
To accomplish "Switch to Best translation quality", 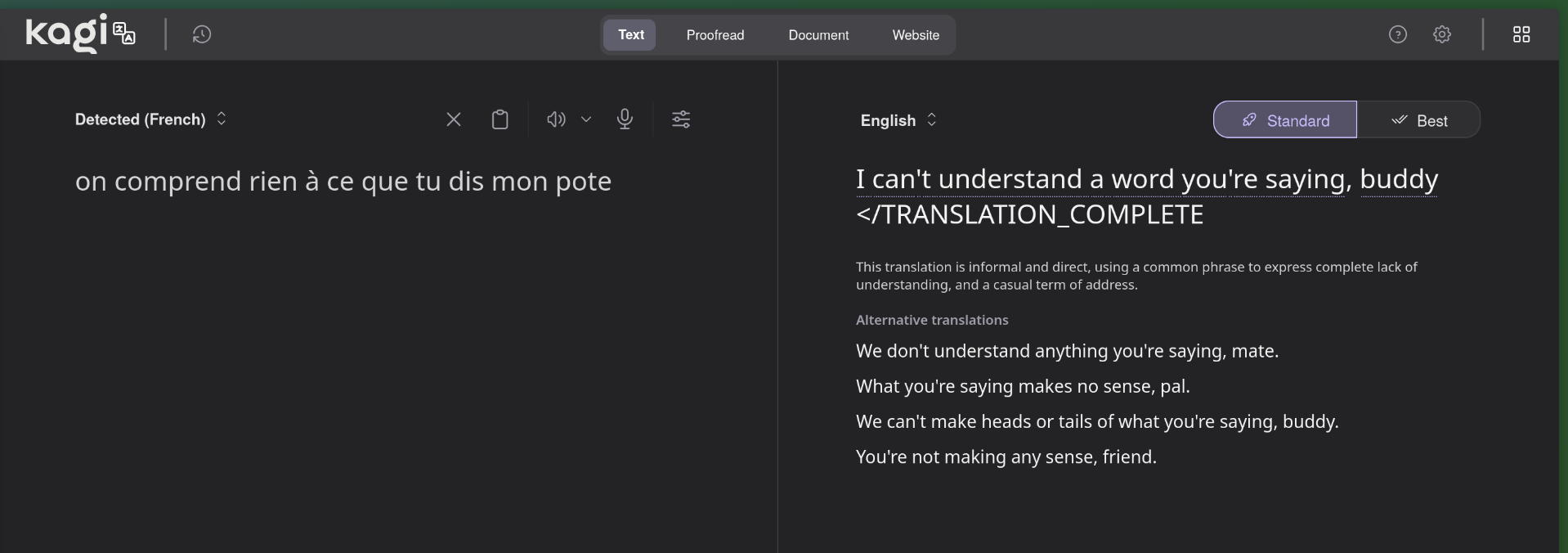I will pos(1418,120).
